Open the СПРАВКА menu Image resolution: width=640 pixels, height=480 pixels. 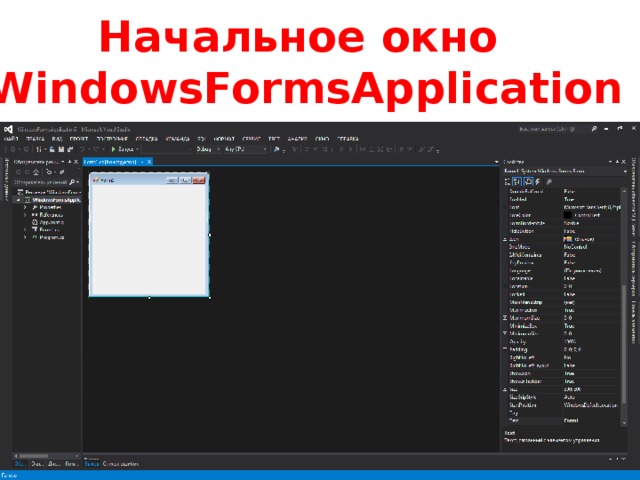tap(348, 139)
